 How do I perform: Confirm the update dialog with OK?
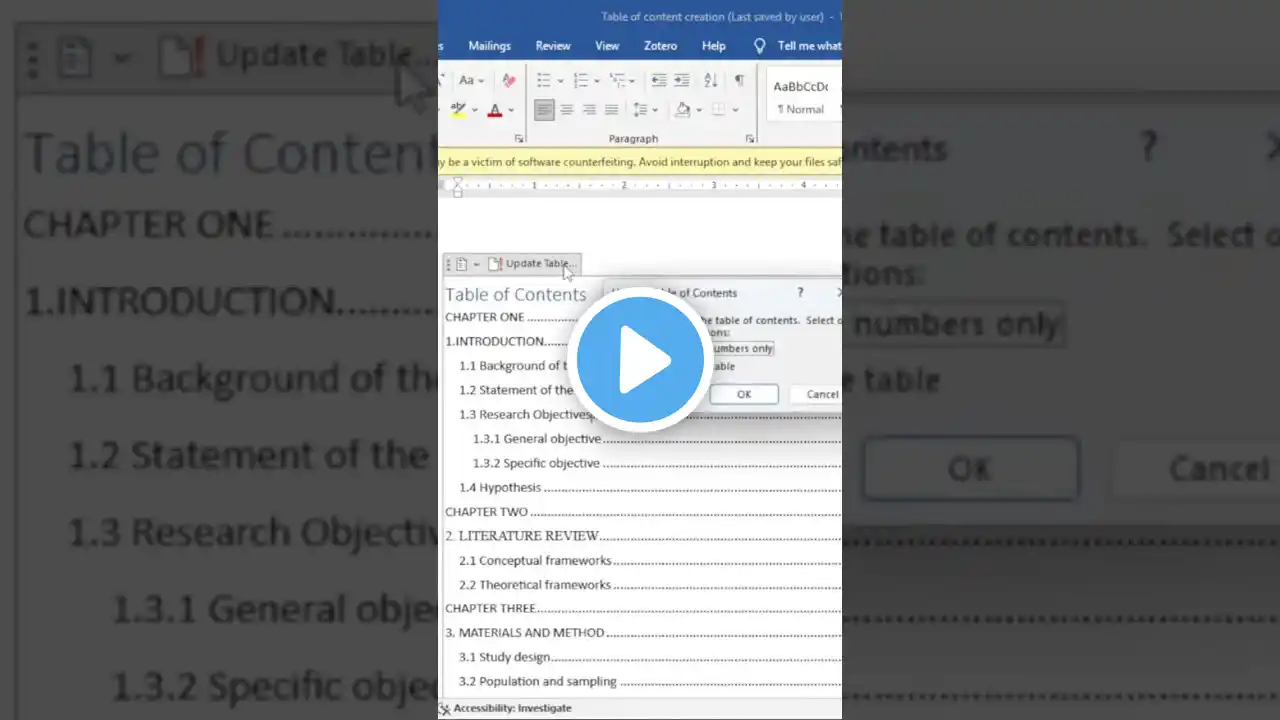[744, 394]
